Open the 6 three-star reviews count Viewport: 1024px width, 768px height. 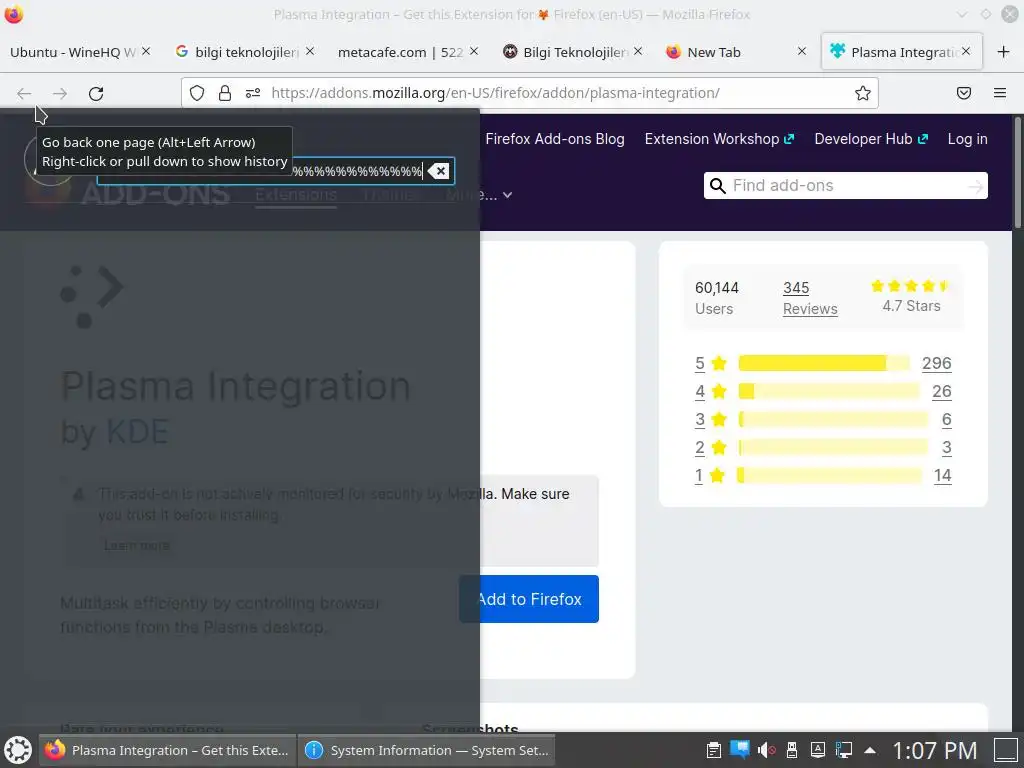946,419
